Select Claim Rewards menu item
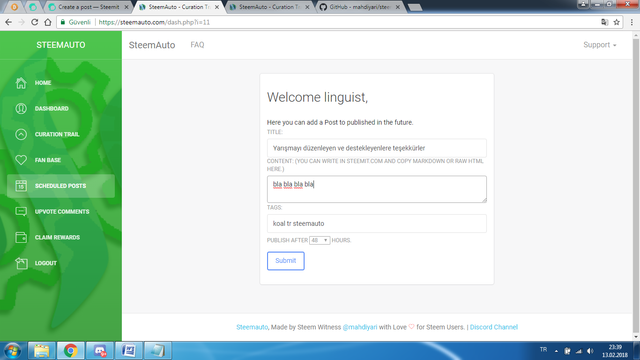 pos(57,237)
